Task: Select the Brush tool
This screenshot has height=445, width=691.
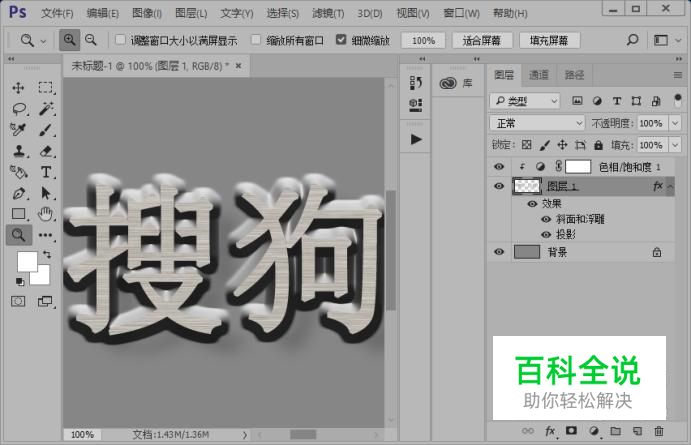Action: [x=46, y=130]
